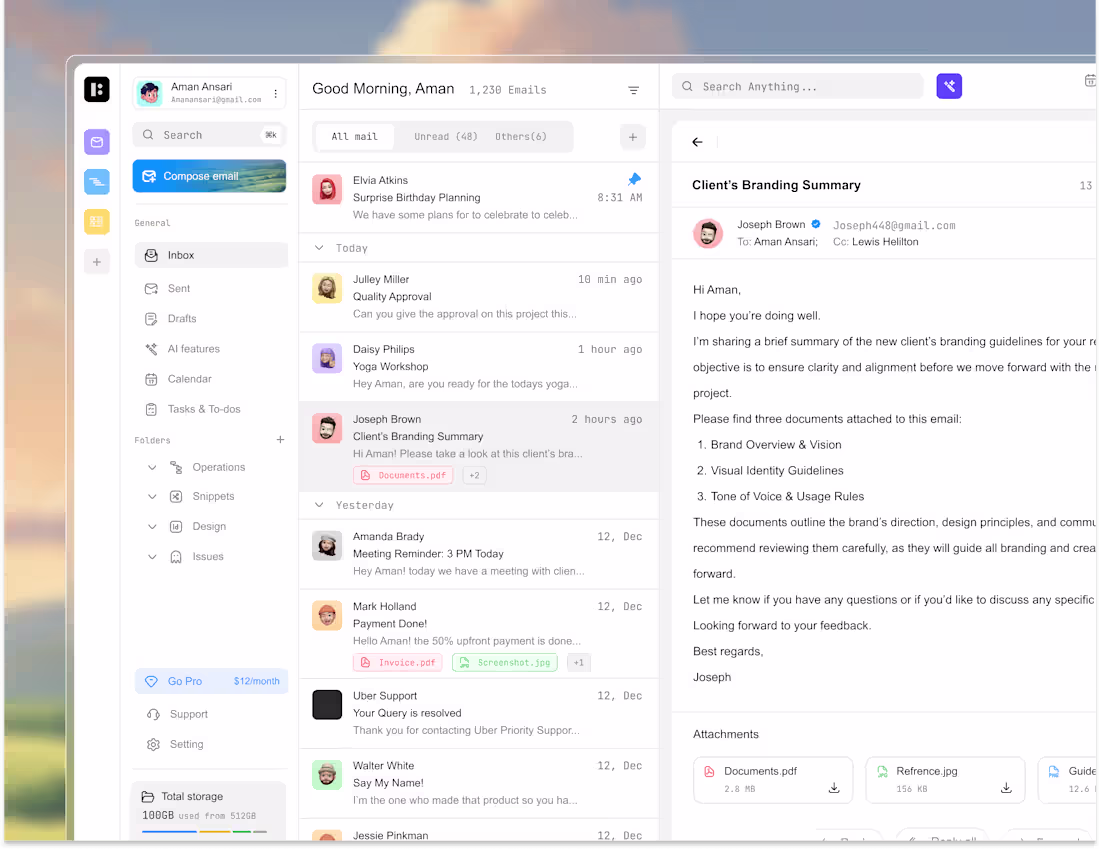Click Julley Miller avatar
This screenshot has height=849, width=1100.
(327, 288)
